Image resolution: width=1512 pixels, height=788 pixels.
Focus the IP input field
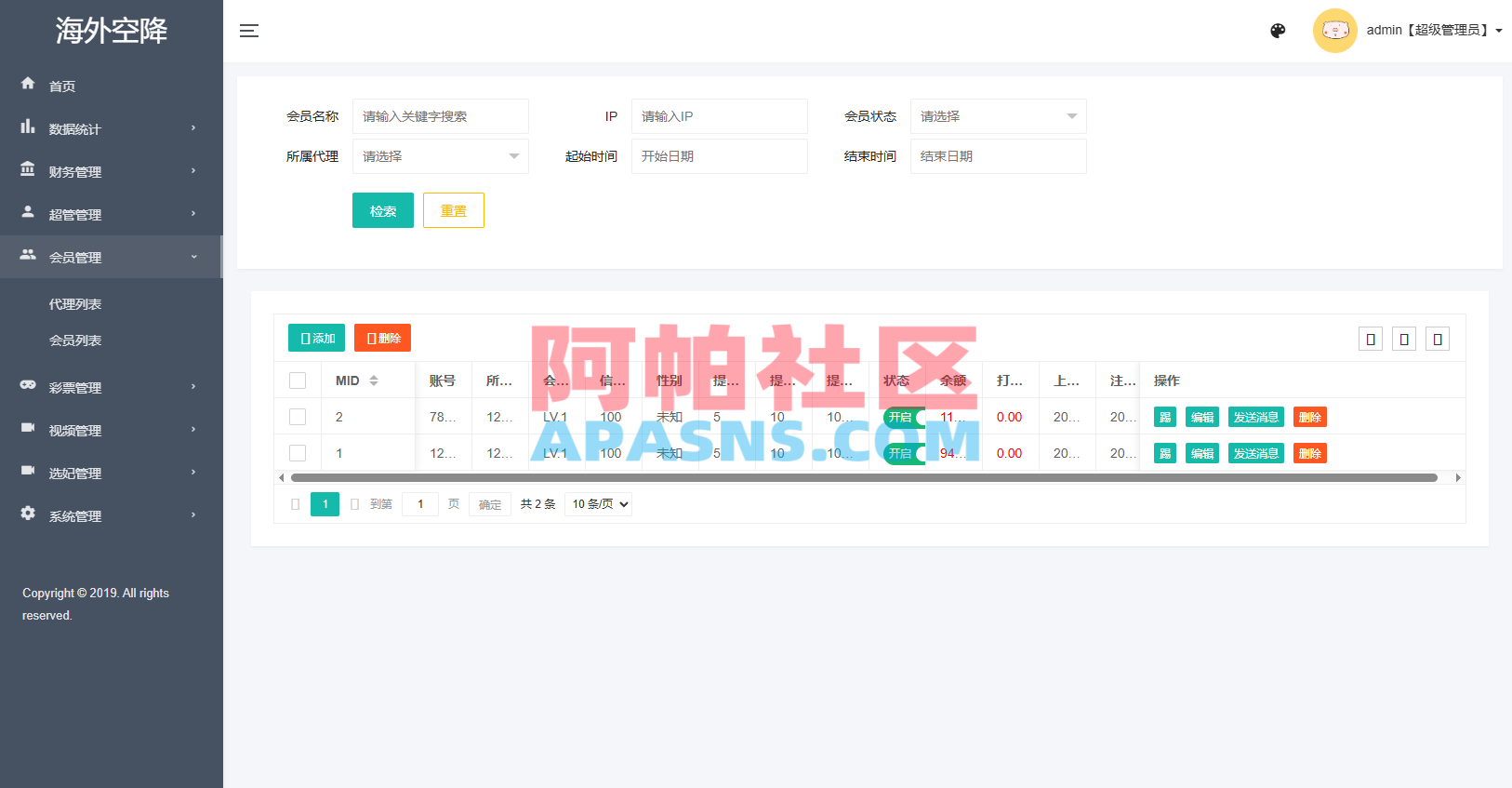click(x=720, y=116)
